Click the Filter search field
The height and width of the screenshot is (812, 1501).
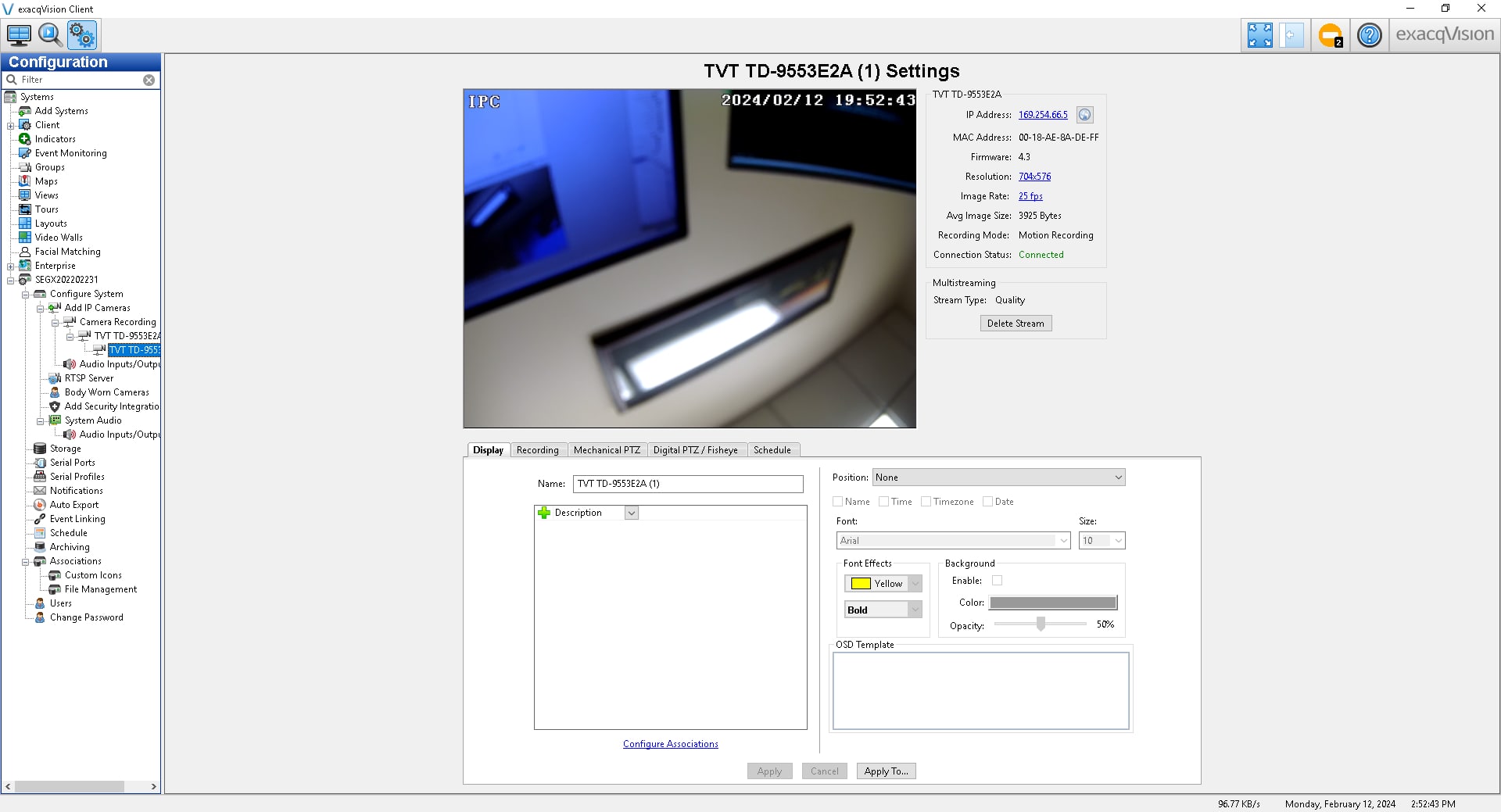pyautogui.click(x=81, y=80)
